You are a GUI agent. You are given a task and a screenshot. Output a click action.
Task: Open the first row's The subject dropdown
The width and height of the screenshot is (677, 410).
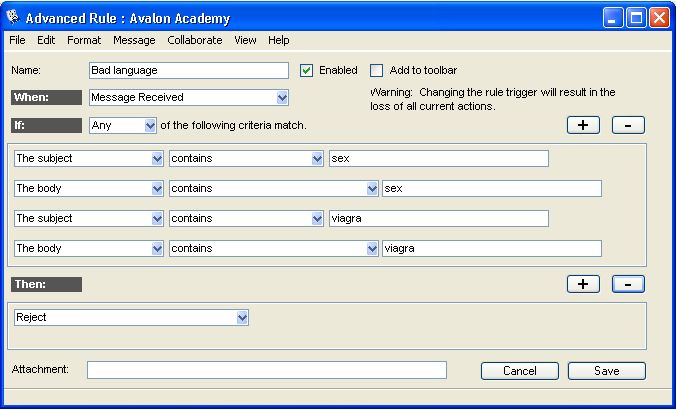pos(157,159)
